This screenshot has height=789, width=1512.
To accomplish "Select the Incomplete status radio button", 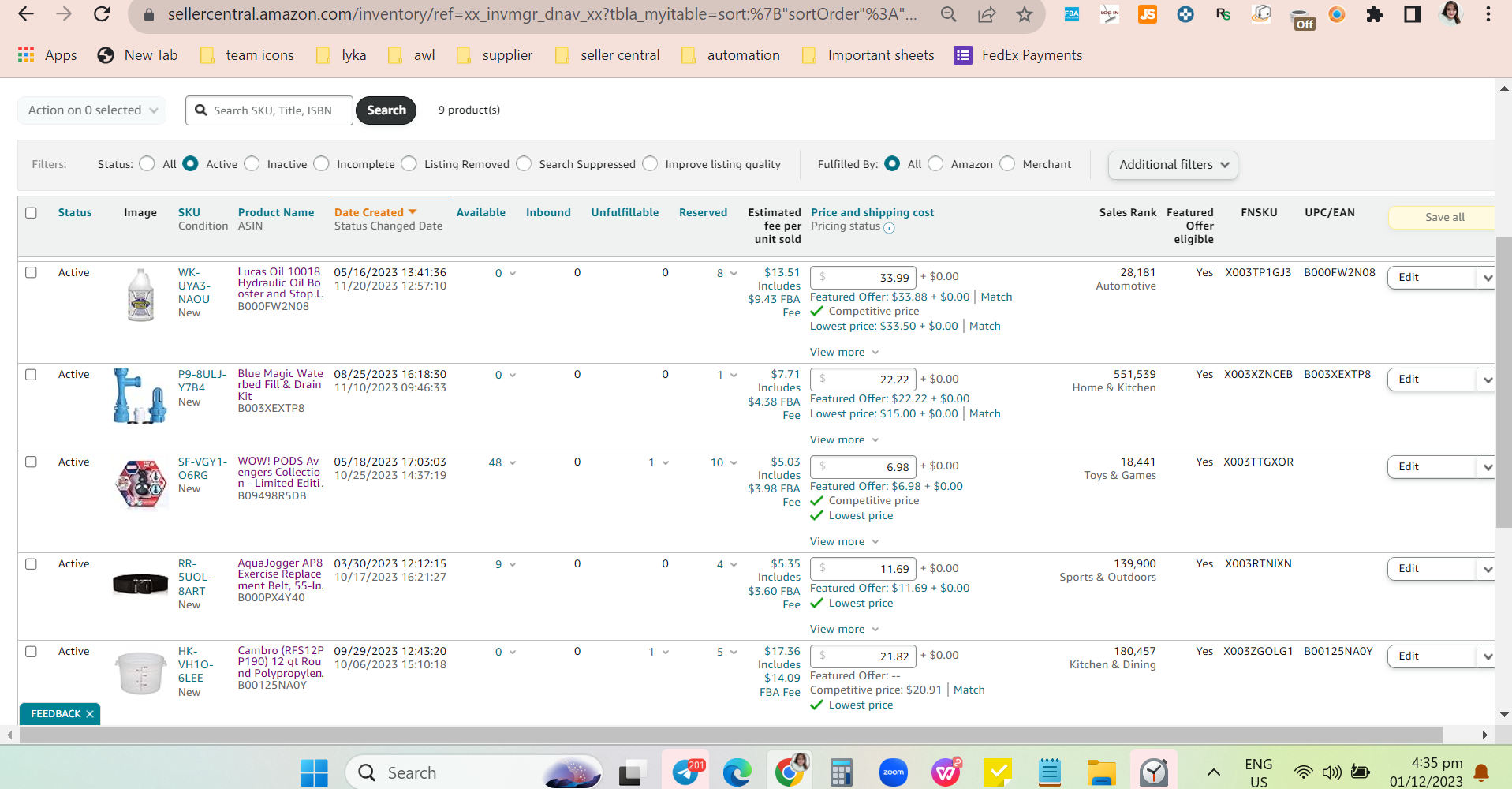I will click(x=321, y=164).
